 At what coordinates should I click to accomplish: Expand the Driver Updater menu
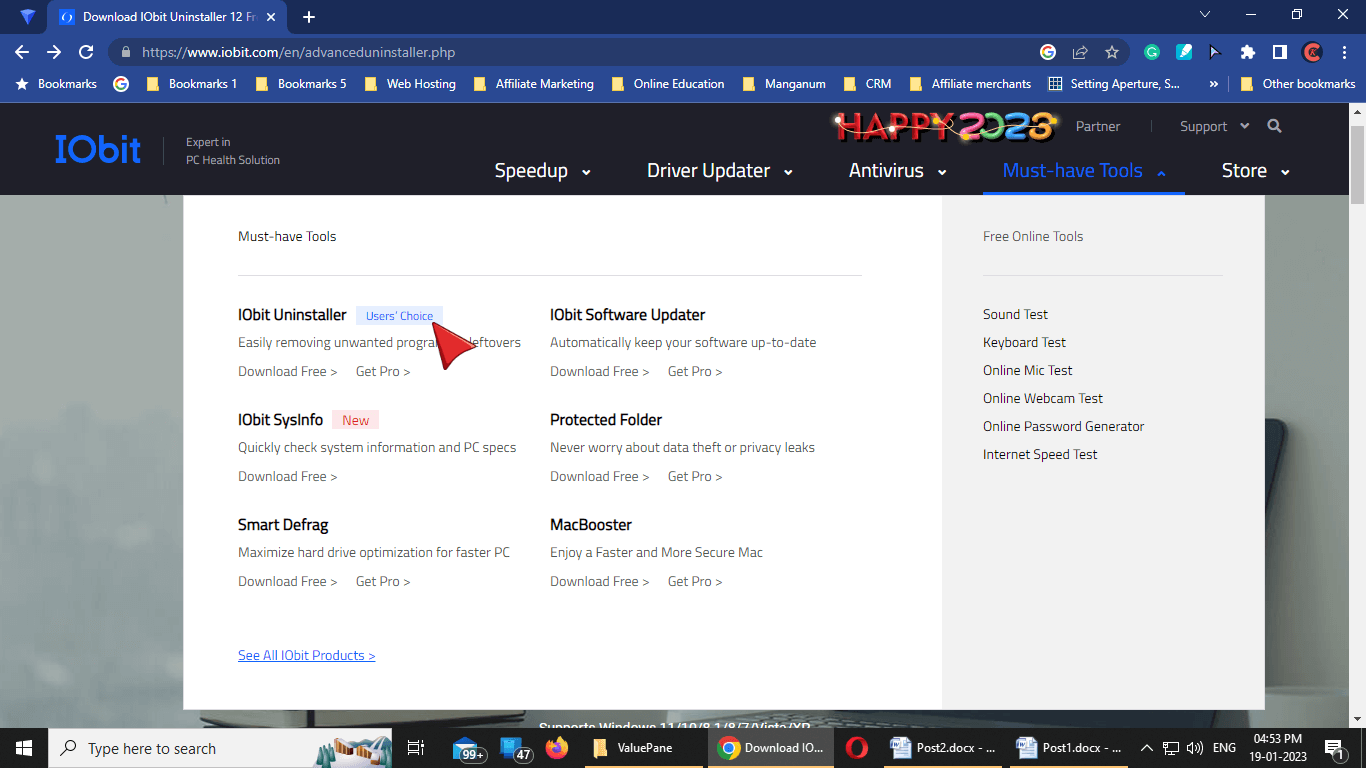pos(720,171)
